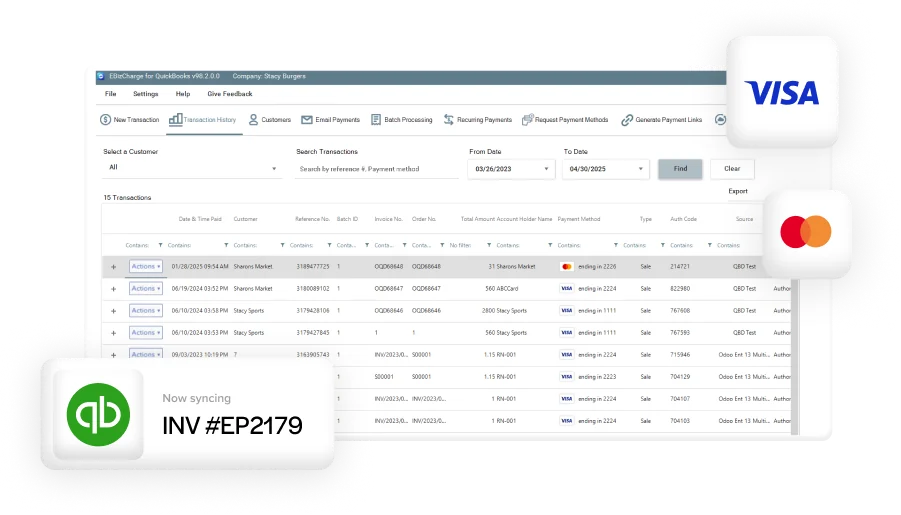Open the New Transaction toolbar icon
901x515 pixels.
pyautogui.click(x=105, y=120)
